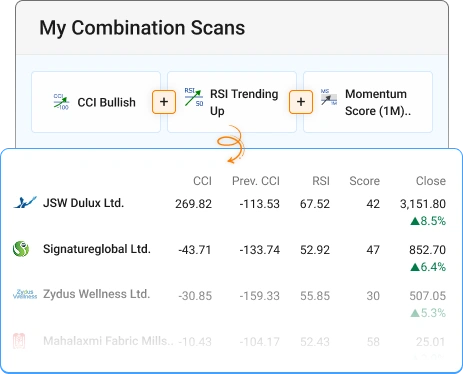Sort by the Prev. CCI column header
The image size is (463, 374).
256,181
